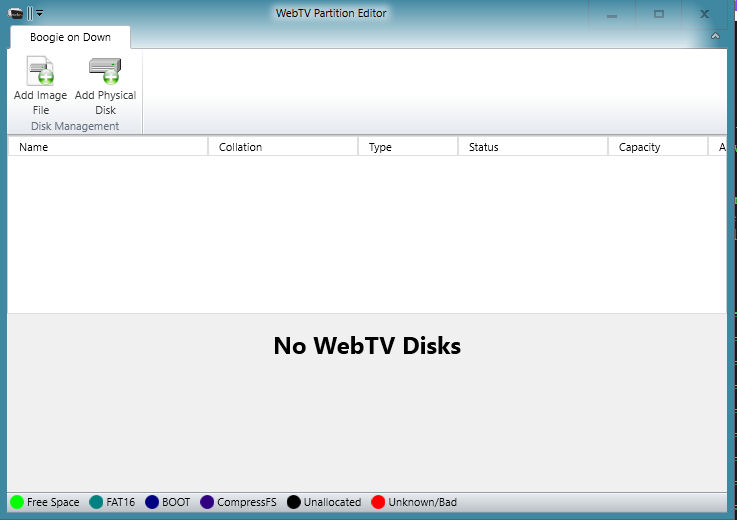Screen dimensions: 737x520
Task: Sort by the Status column header
Action: (533, 147)
